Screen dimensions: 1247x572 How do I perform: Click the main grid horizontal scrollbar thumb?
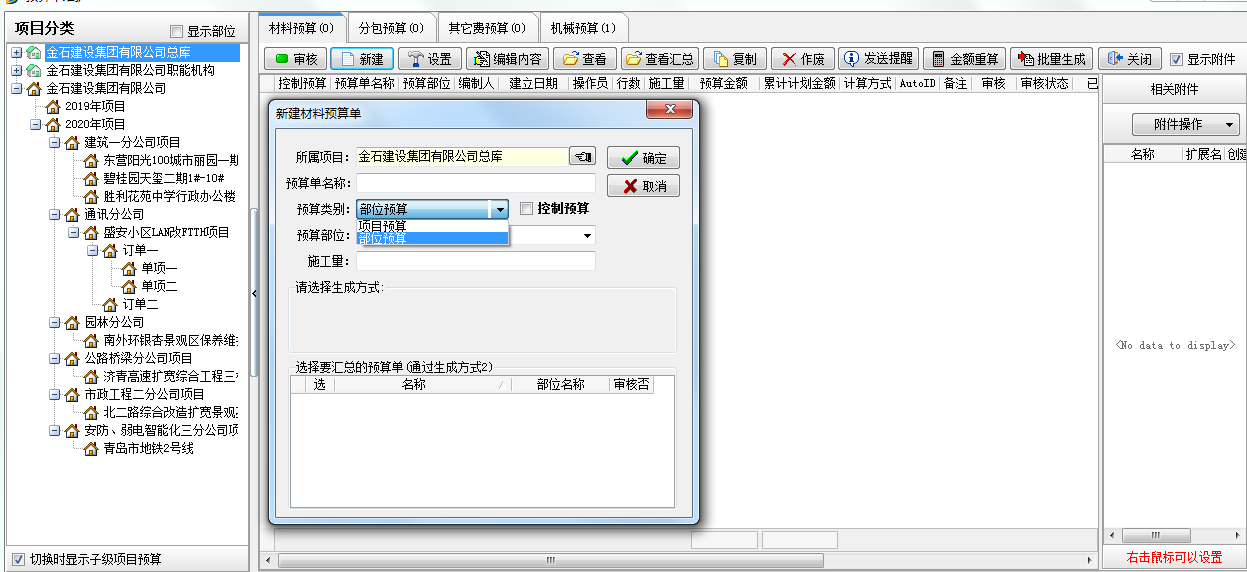point(550,560)
